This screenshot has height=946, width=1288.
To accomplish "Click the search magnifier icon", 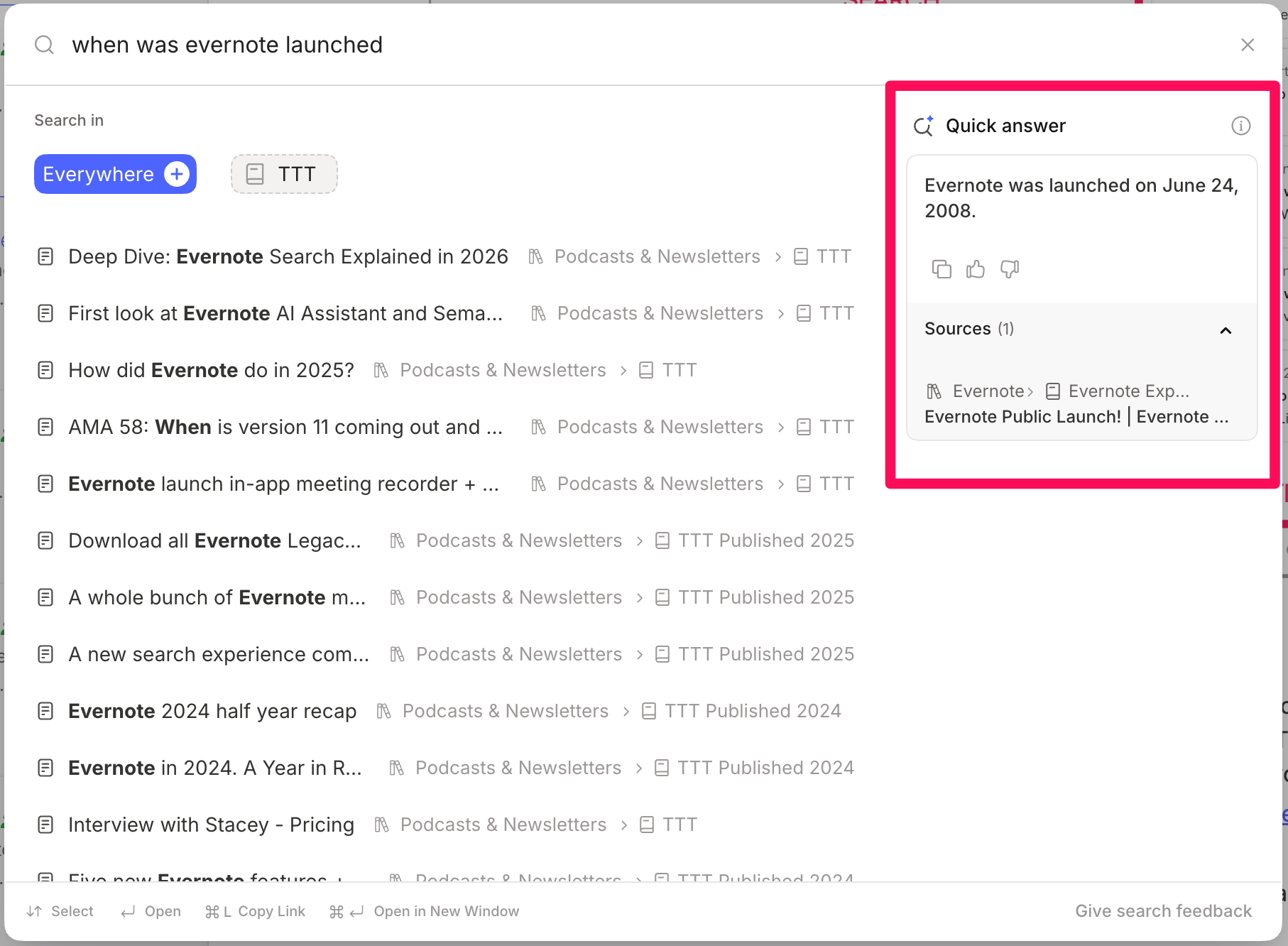I will pyautogui.click(x=44, y=45).
